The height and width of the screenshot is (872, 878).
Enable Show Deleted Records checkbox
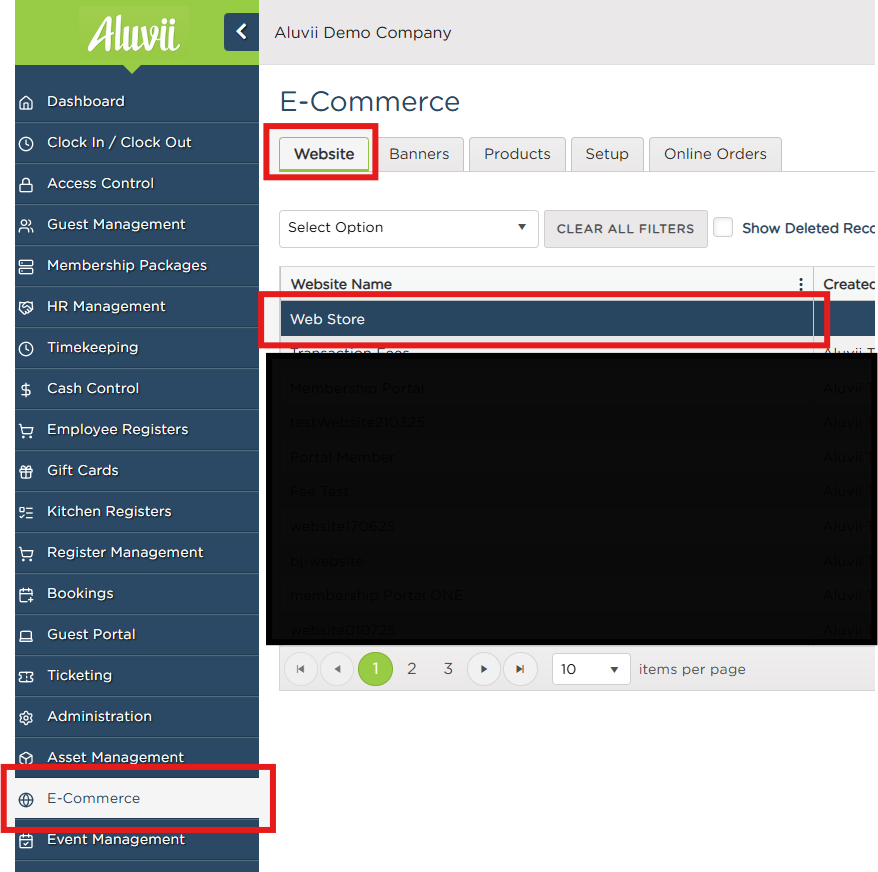click(723, 227)
